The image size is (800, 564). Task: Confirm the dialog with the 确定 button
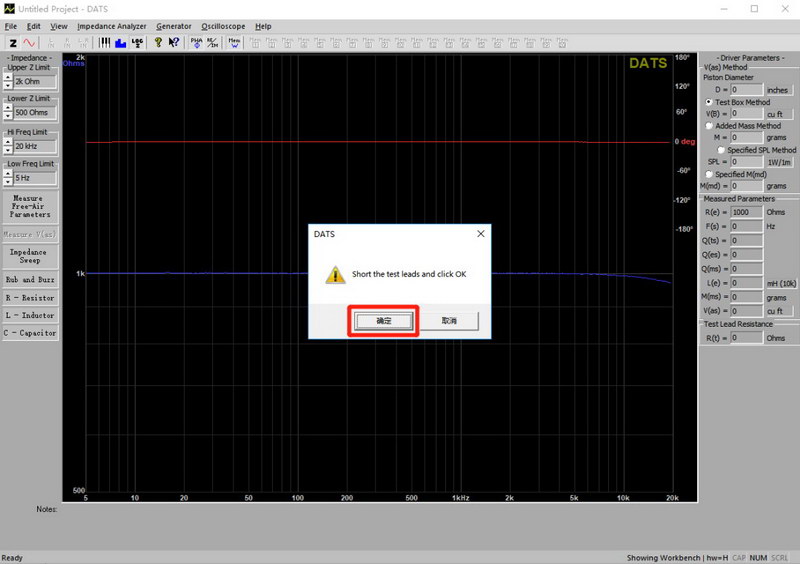coord(384,321)
